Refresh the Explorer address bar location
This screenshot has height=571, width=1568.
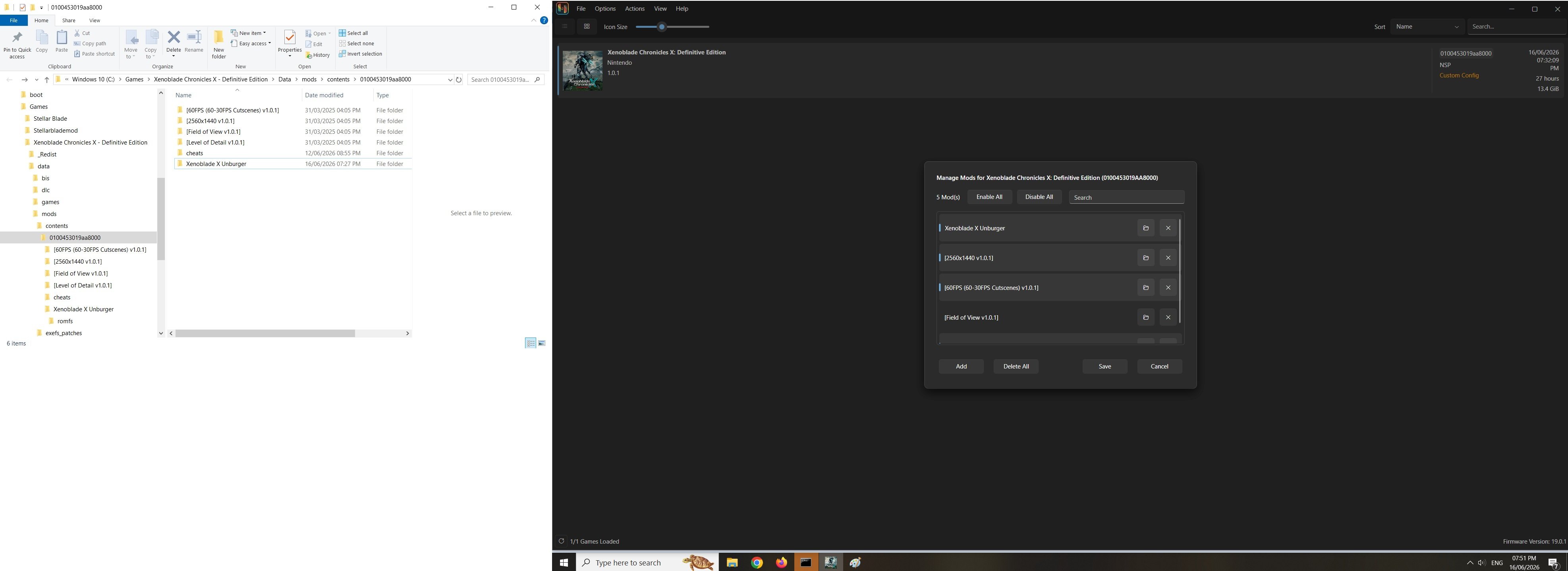459,79
